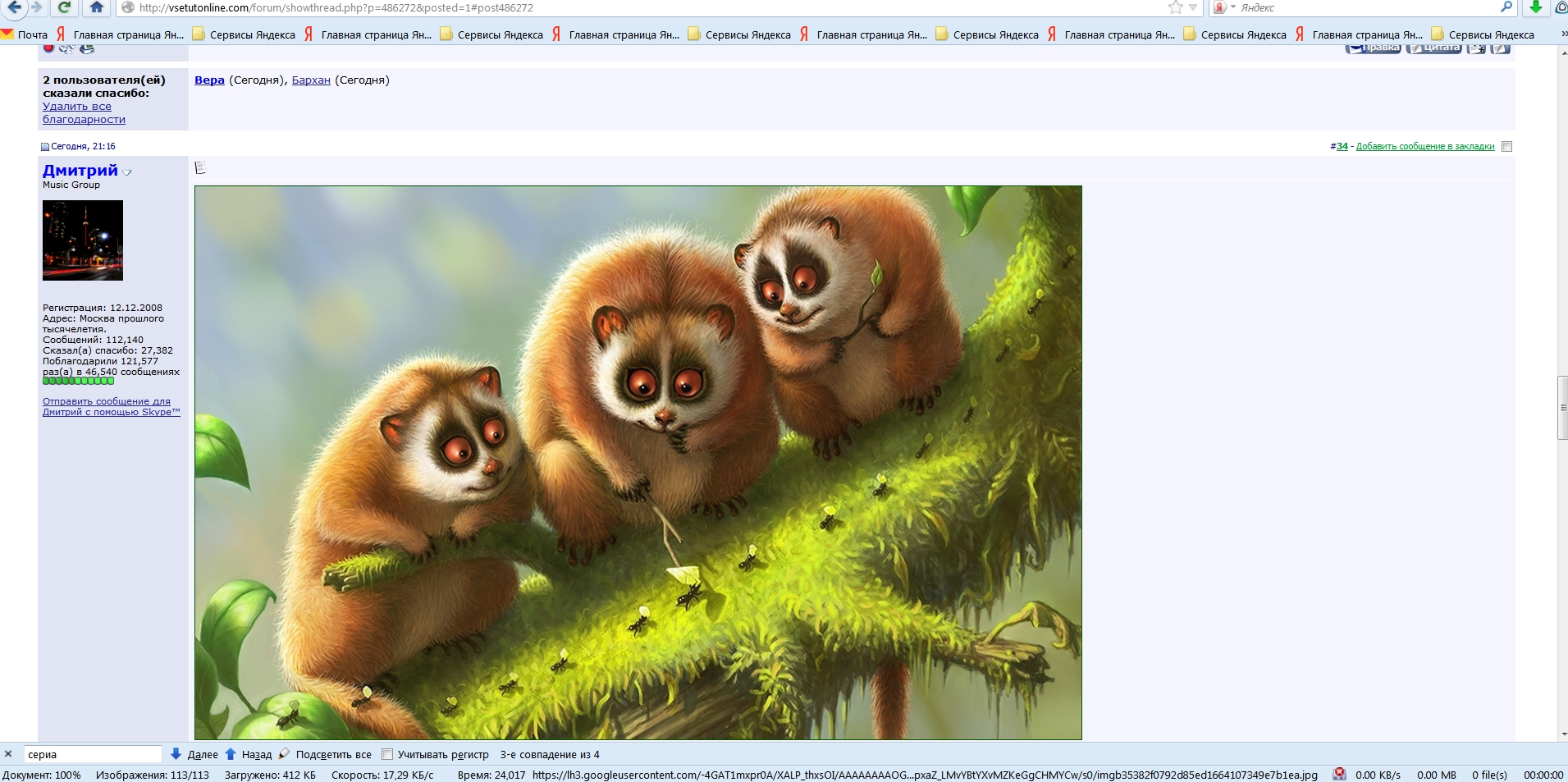Click the 0.00 KB/s speed indicator
Screen dimensions: 1568x782
1378,775
